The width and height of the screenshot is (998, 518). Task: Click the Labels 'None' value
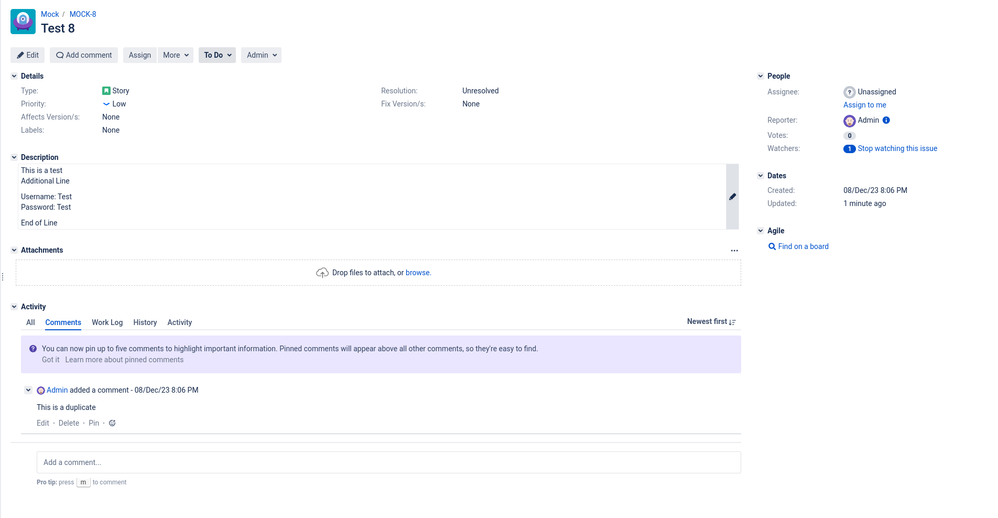pos(111,130)
